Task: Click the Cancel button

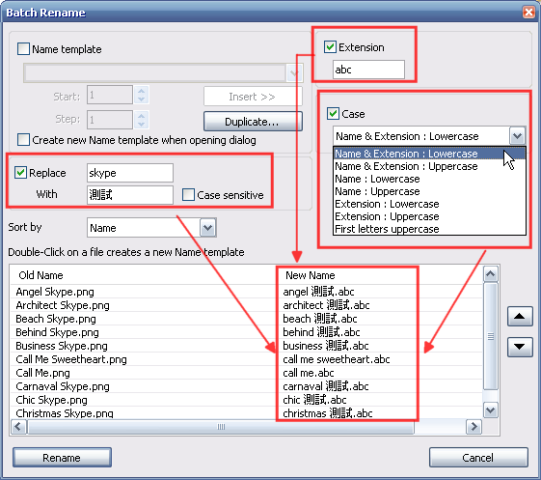Action: (x=478, y=458)
